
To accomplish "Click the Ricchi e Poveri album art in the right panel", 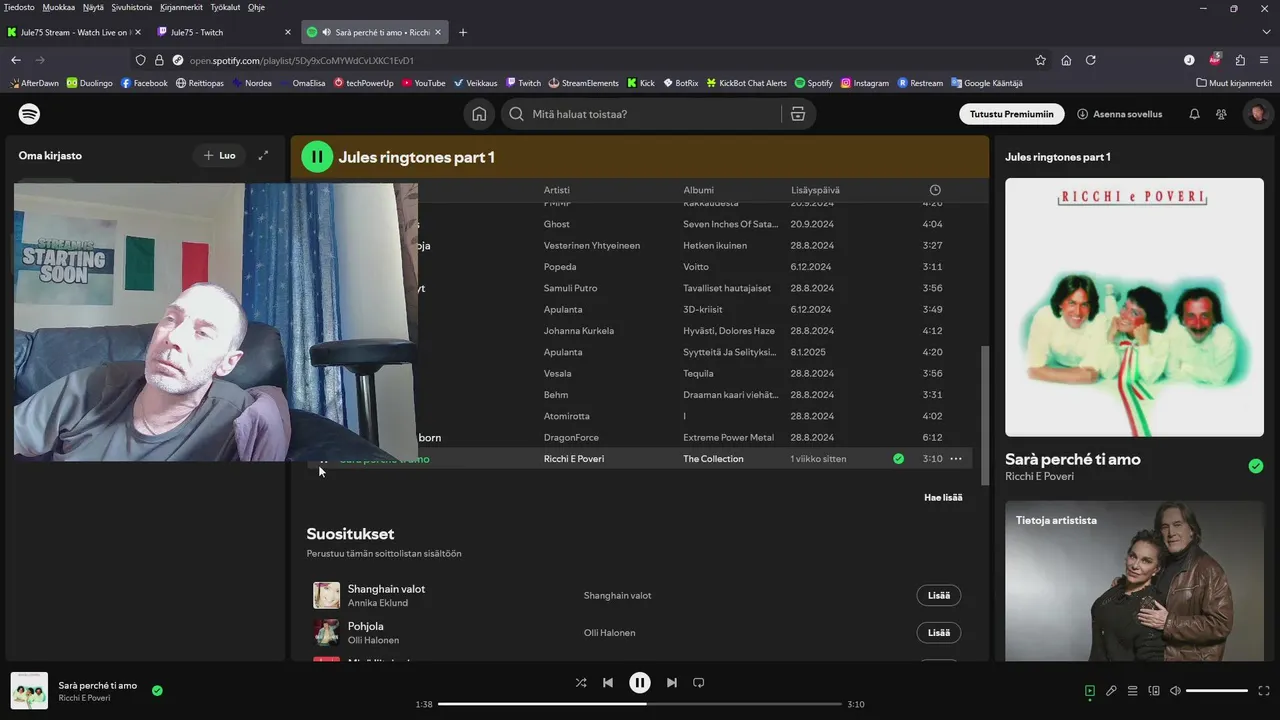I will click(1134, 307).
